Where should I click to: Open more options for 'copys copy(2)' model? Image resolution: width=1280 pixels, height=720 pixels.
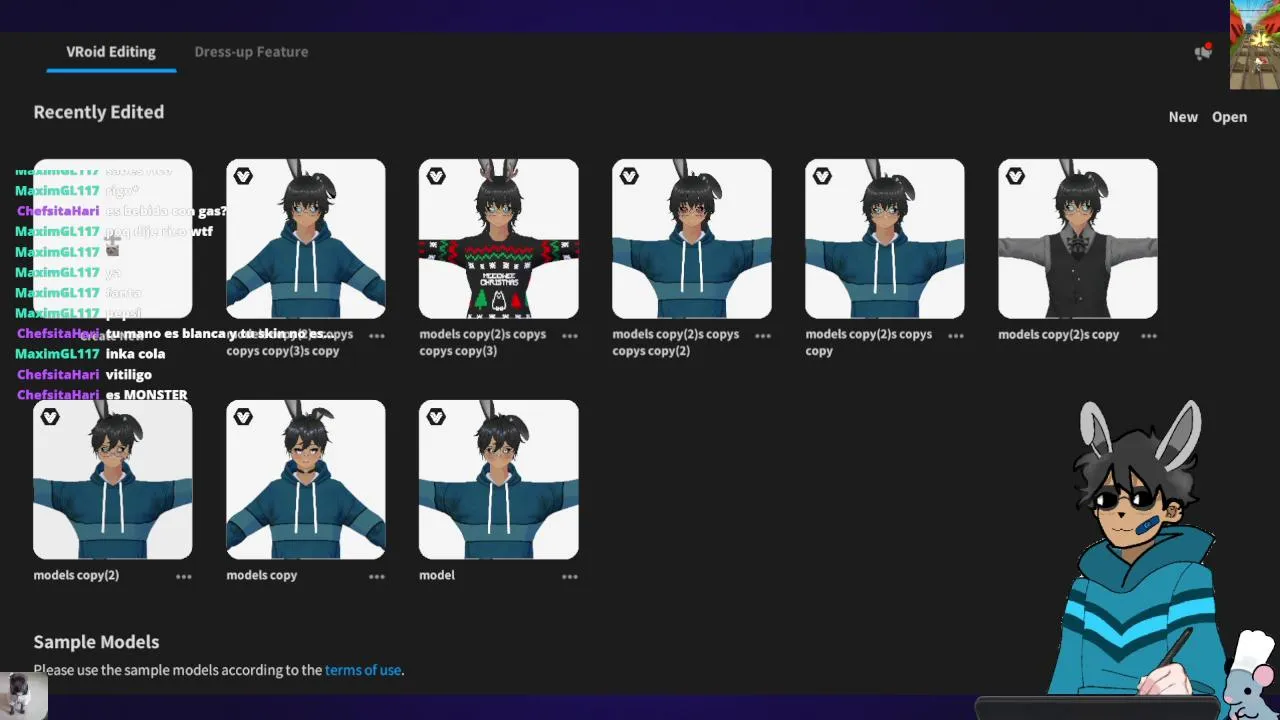tap(763, 336)
